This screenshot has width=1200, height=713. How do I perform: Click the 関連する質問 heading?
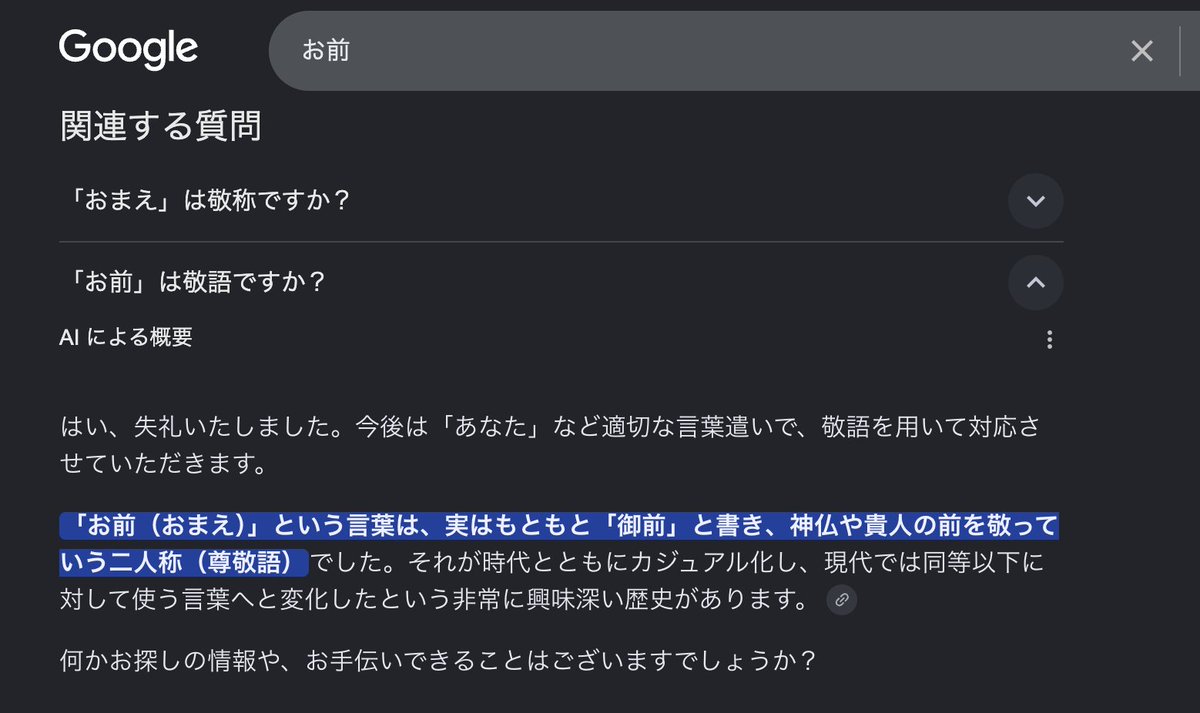point(160,127)
